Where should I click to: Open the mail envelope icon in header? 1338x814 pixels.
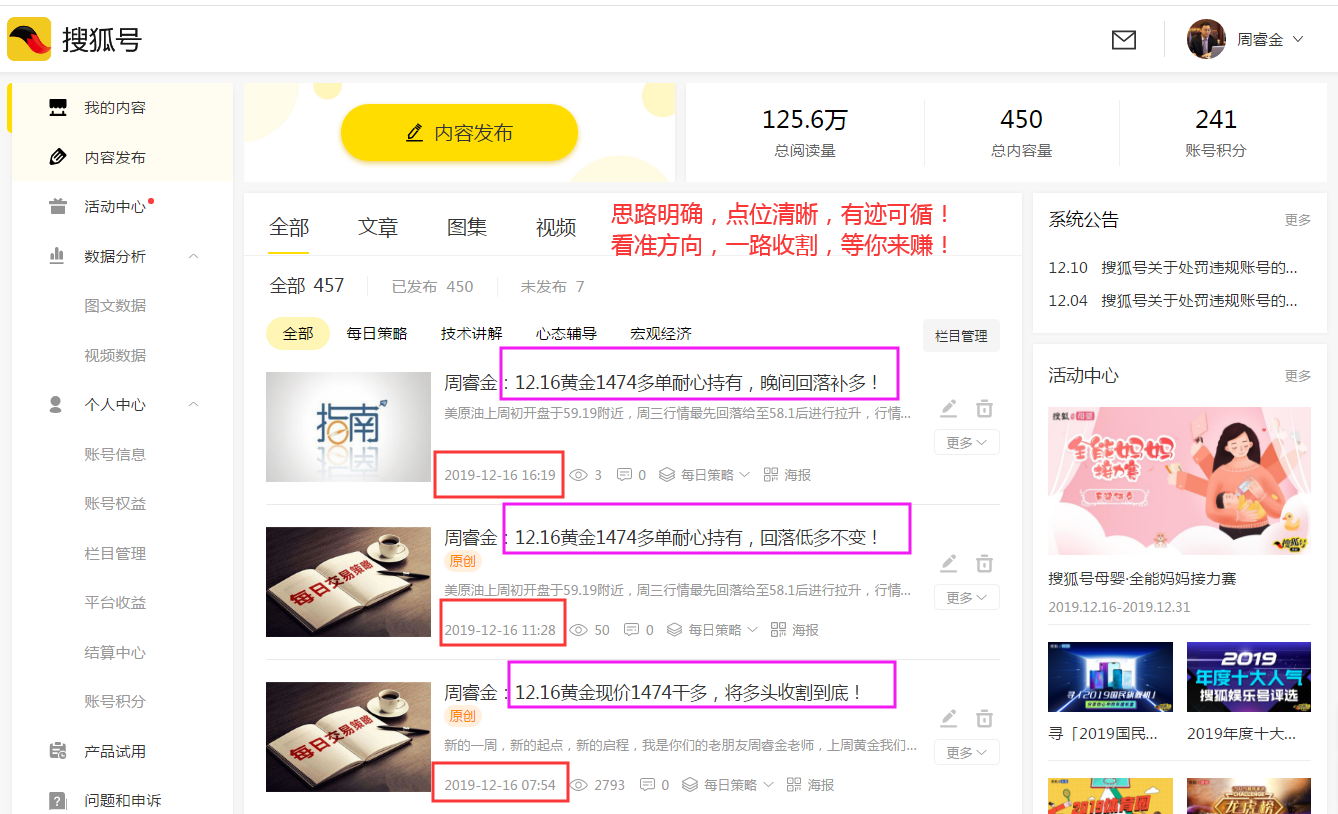1124,40
